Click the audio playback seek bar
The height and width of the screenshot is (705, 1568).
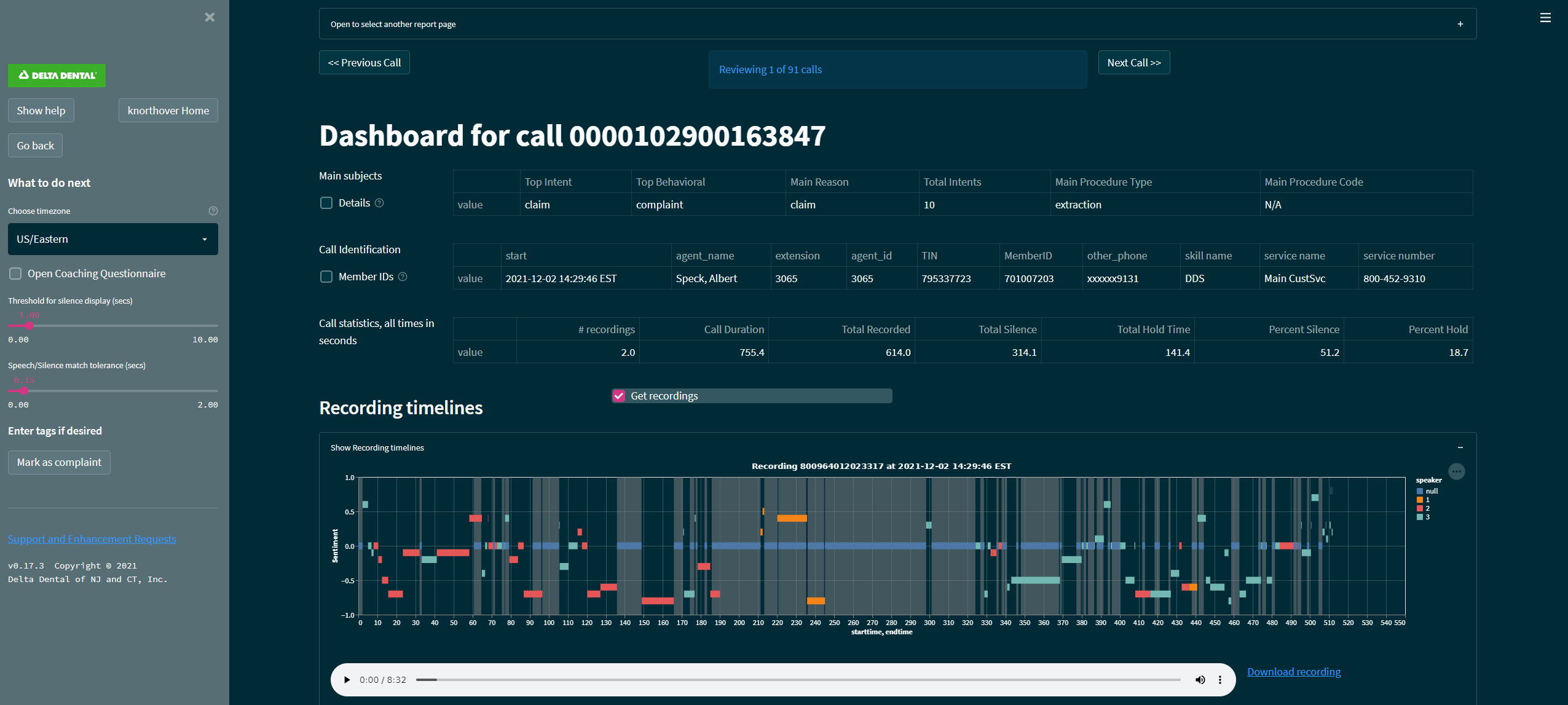pos(799,679)
